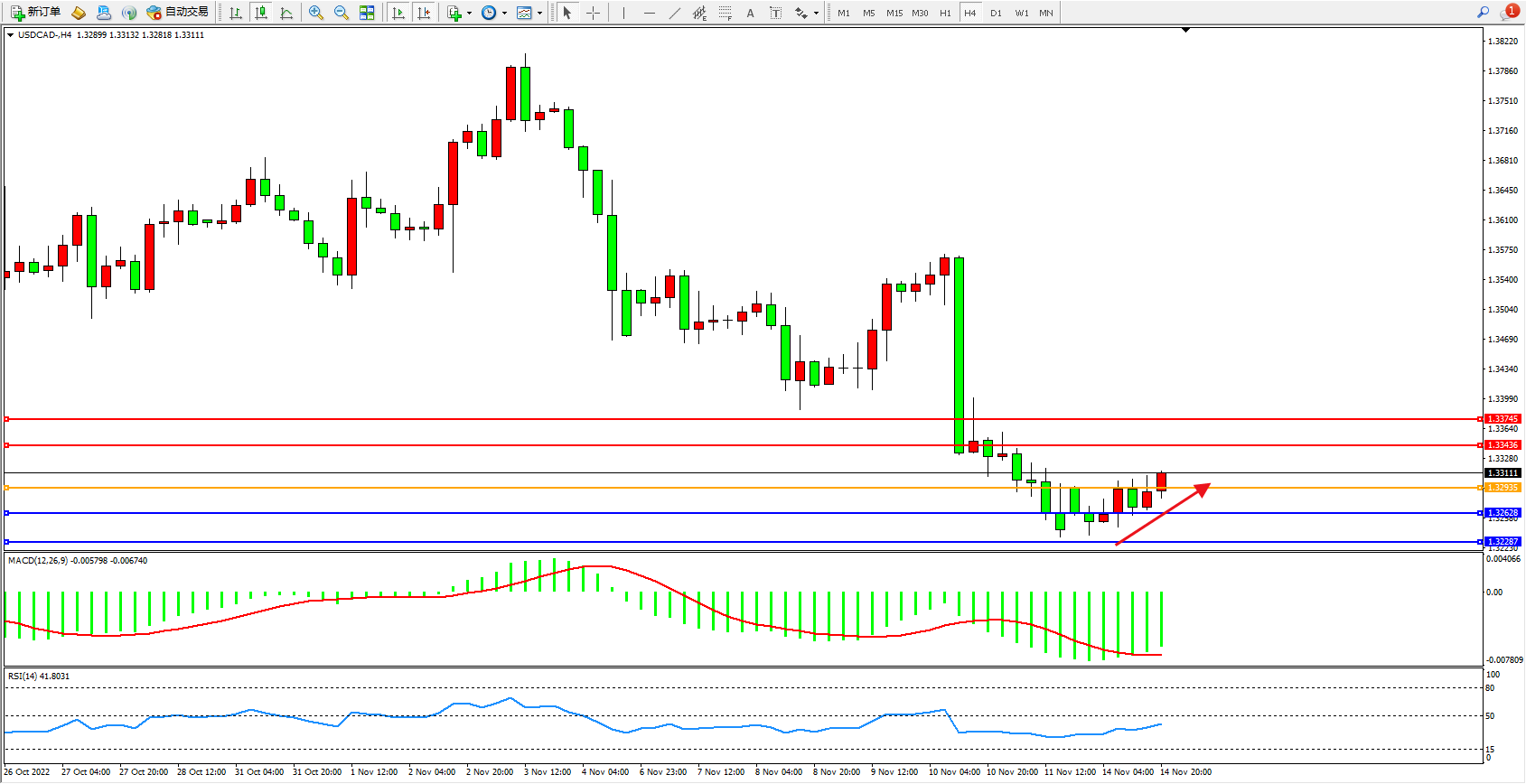Tile chart windows with grid icon
The height and width of the screenshot is (784, 1526).
point(367,13)
